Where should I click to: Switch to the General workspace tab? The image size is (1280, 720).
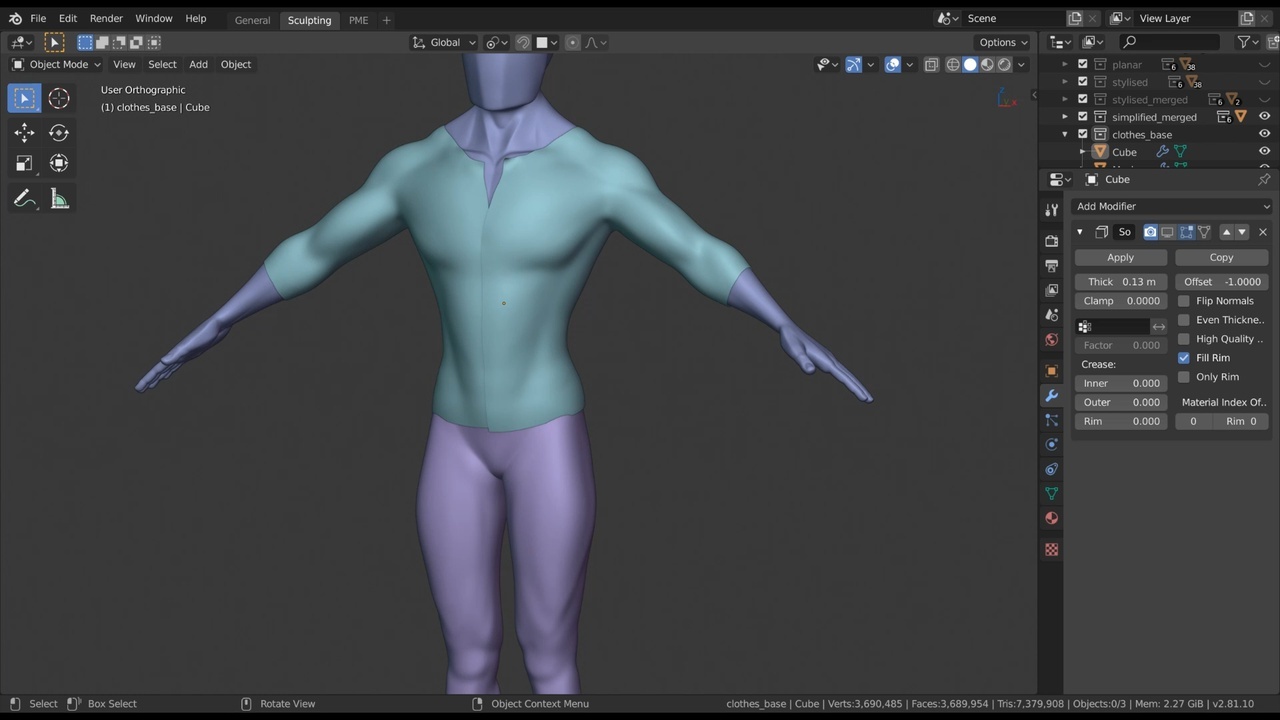[x=252, y=20]
